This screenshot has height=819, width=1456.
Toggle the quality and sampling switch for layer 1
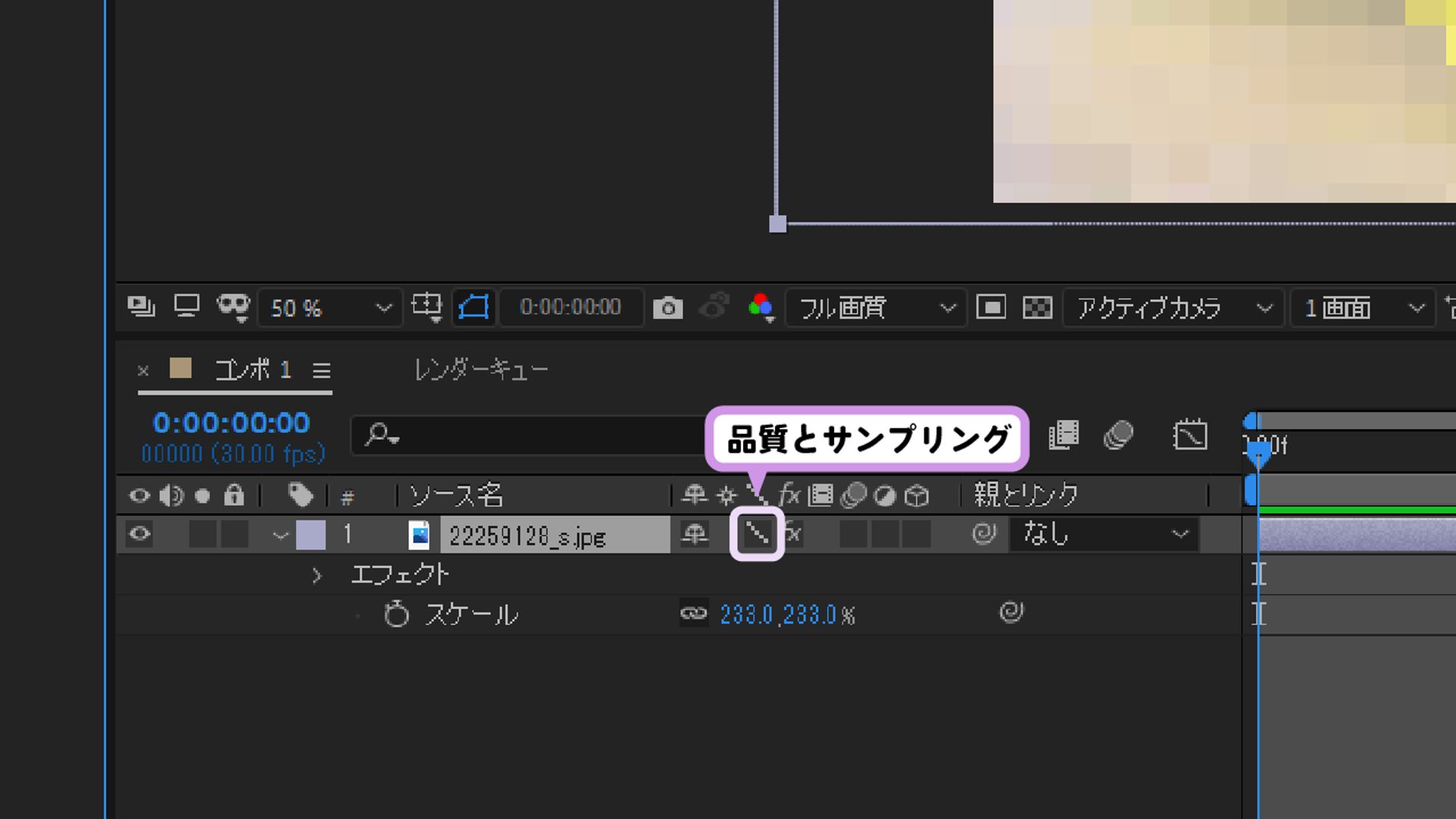(x=755, y=535)
